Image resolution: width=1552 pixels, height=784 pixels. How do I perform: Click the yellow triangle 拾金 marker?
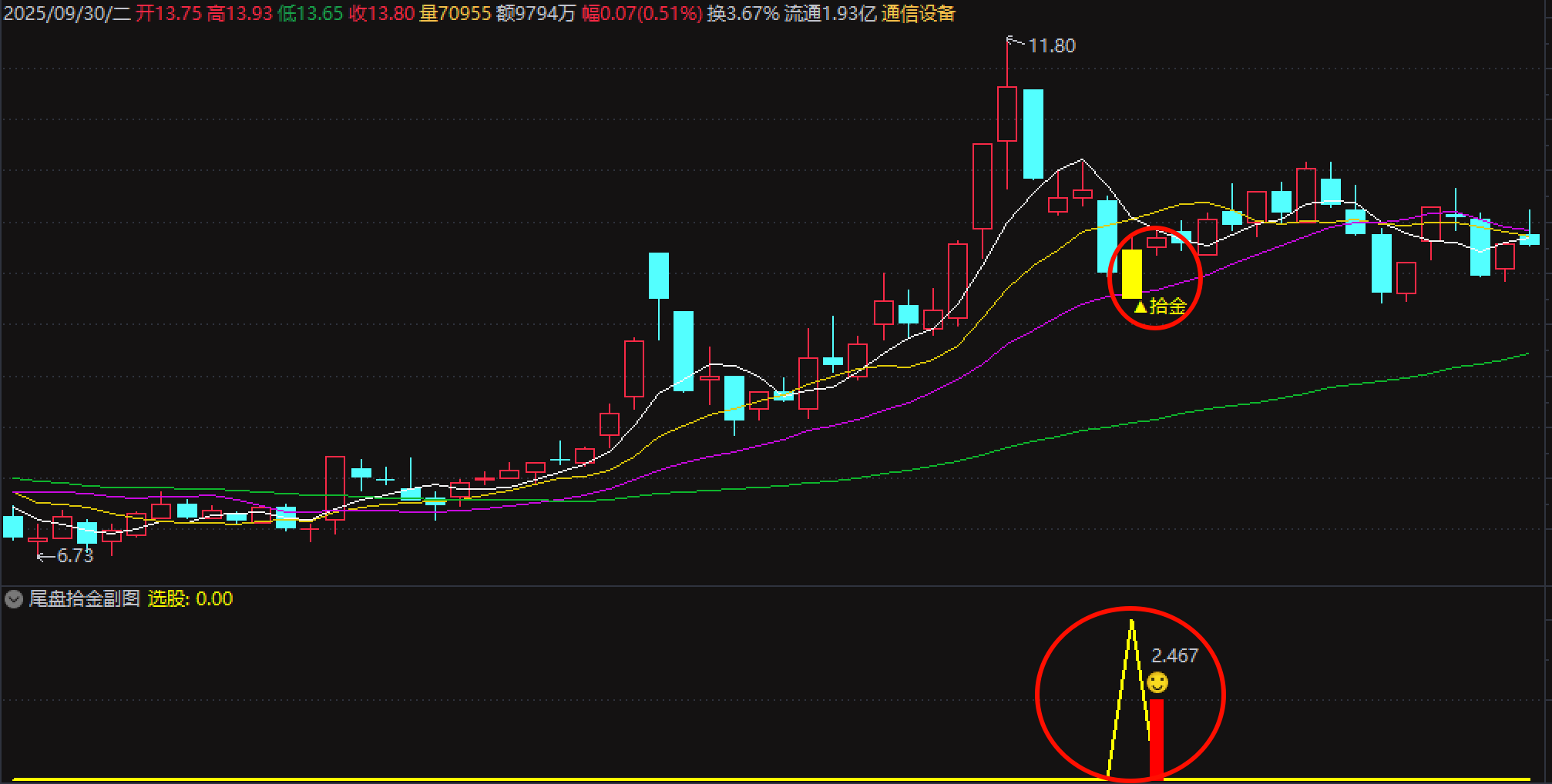[x=1160, y=307]
